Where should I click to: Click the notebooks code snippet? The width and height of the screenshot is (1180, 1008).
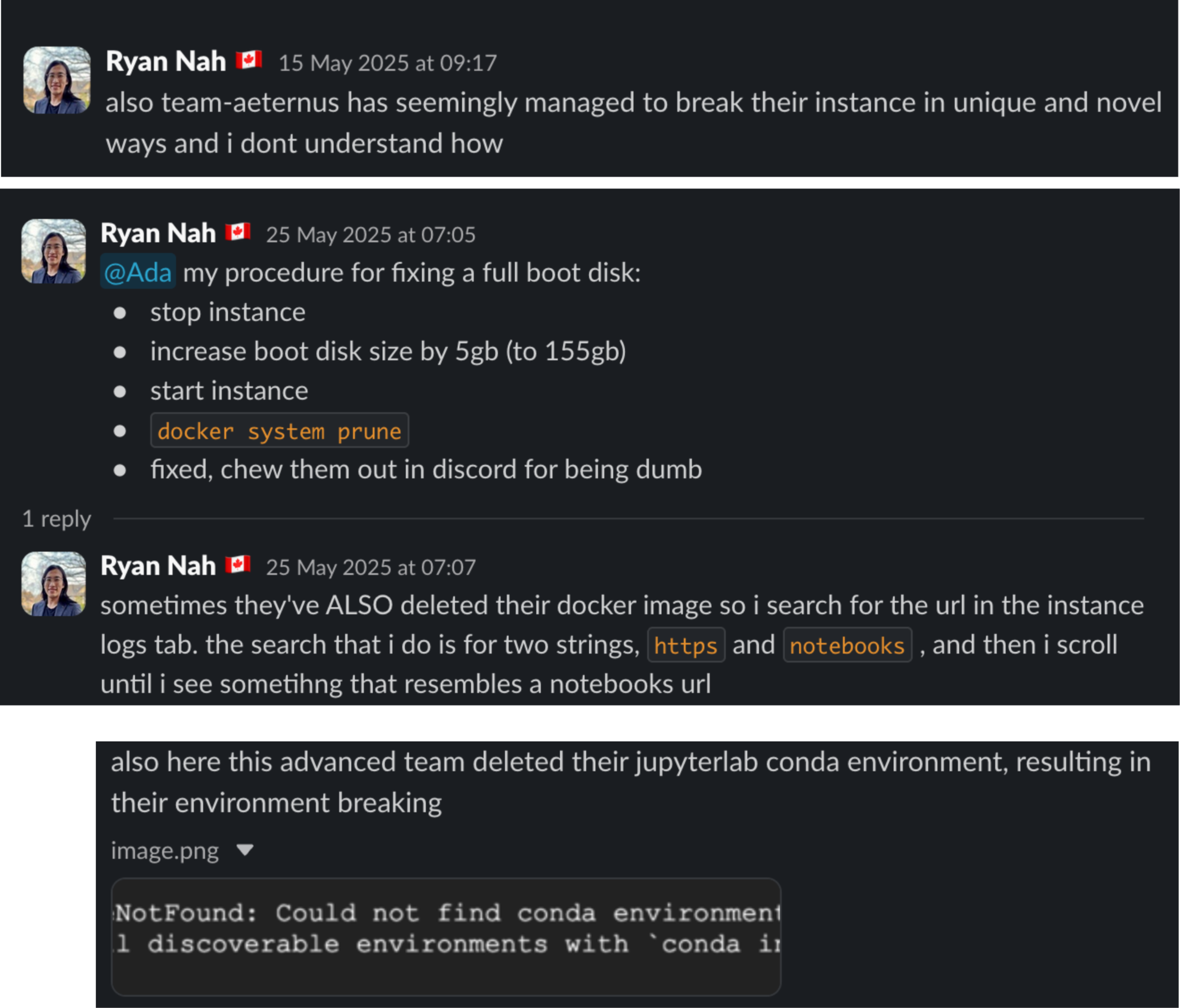pos(847,645)
